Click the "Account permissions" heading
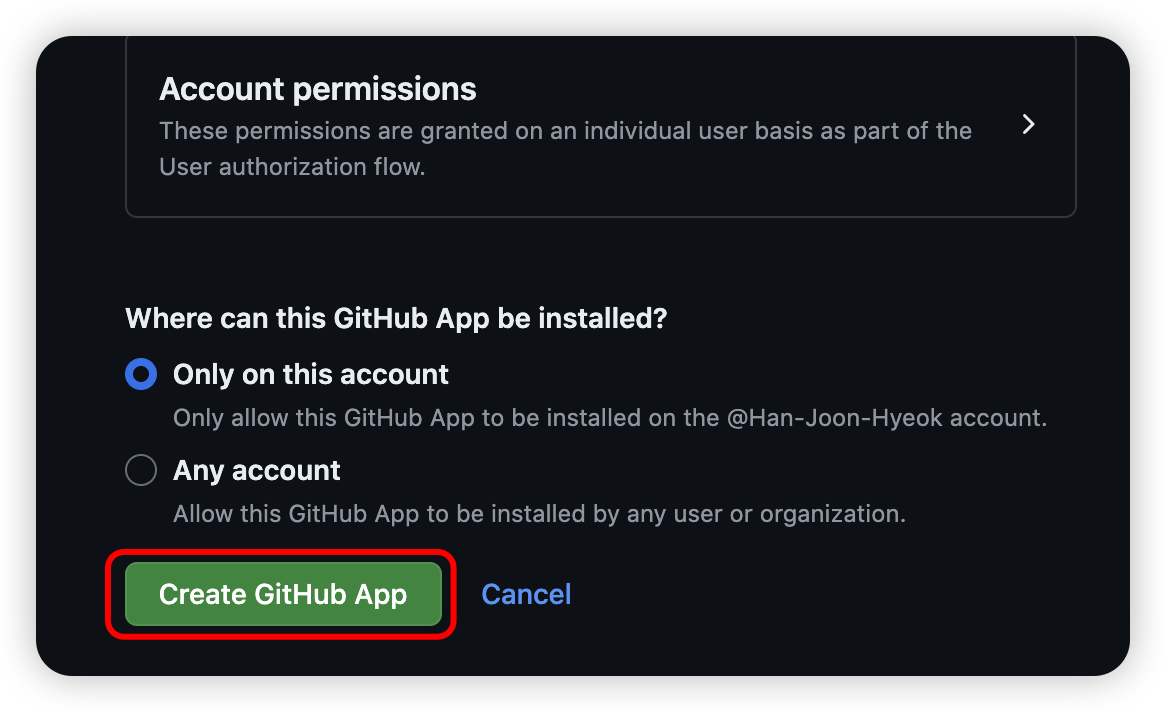The width and height of the screenshot is (1166, 712). [317, 89]
